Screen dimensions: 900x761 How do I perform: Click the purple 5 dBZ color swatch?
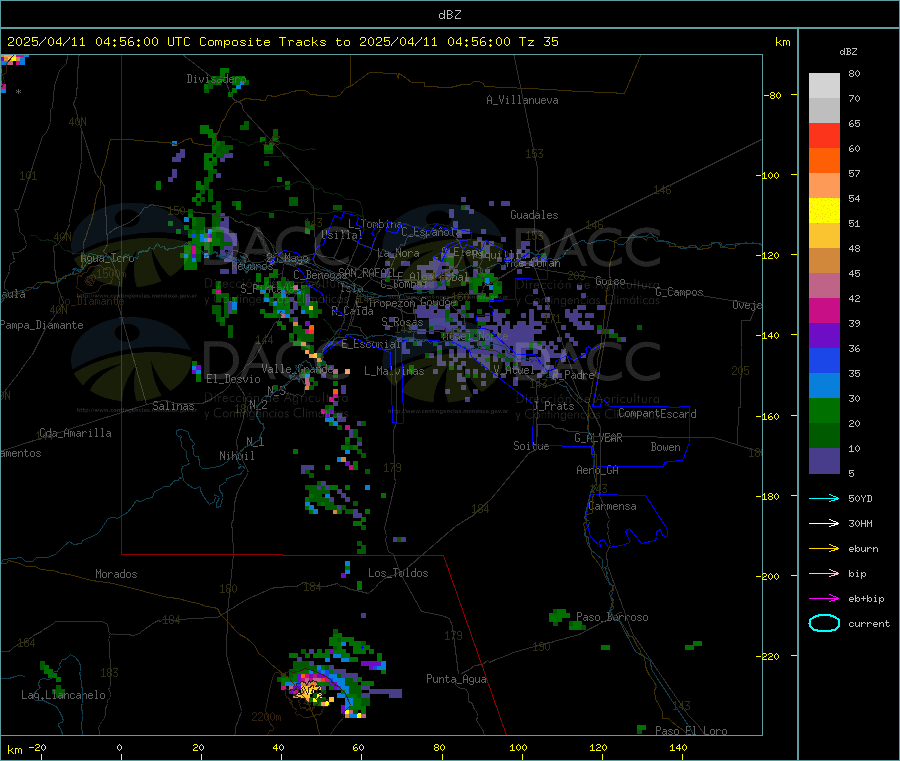pyautogui.click(x=824, y=461)
